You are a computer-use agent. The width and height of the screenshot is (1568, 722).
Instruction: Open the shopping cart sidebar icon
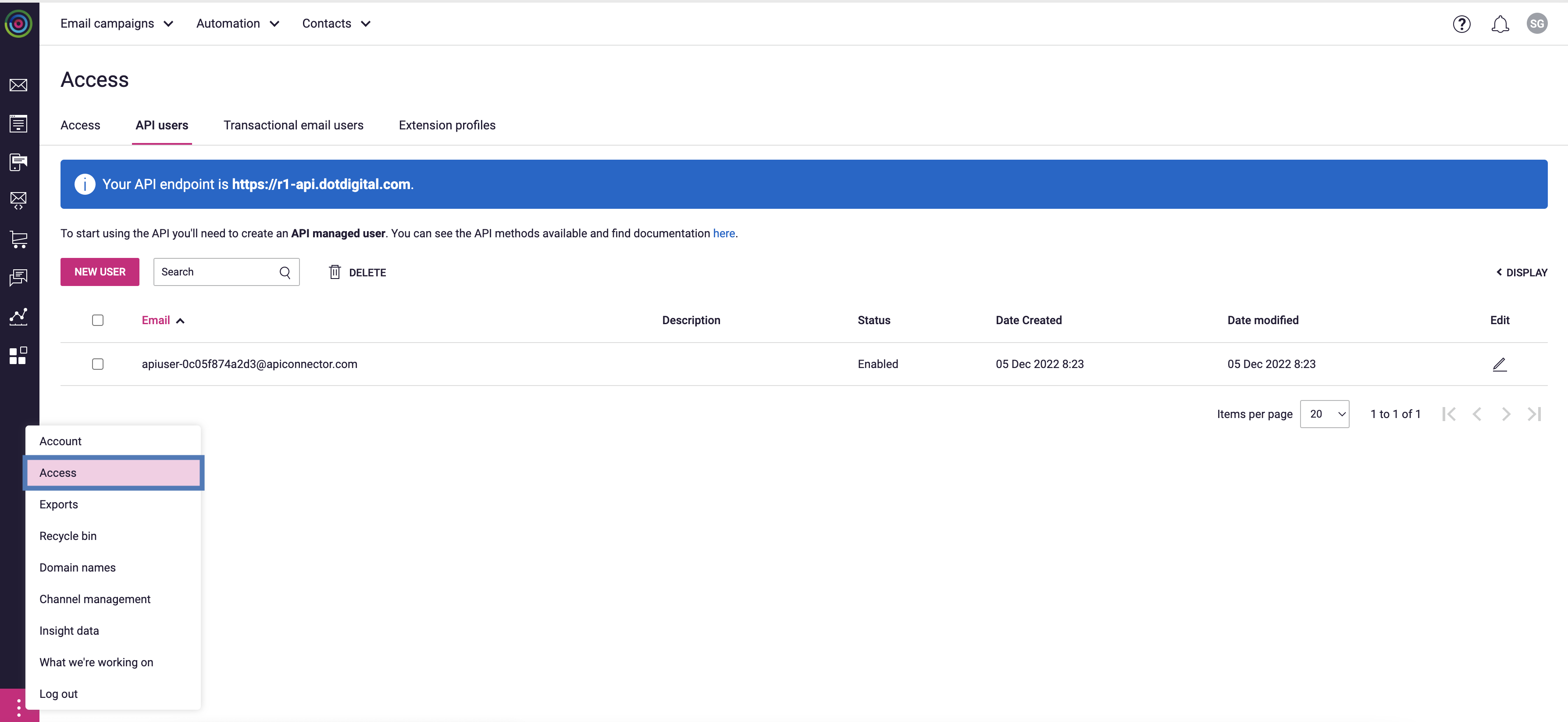click(x=18, y=239)
